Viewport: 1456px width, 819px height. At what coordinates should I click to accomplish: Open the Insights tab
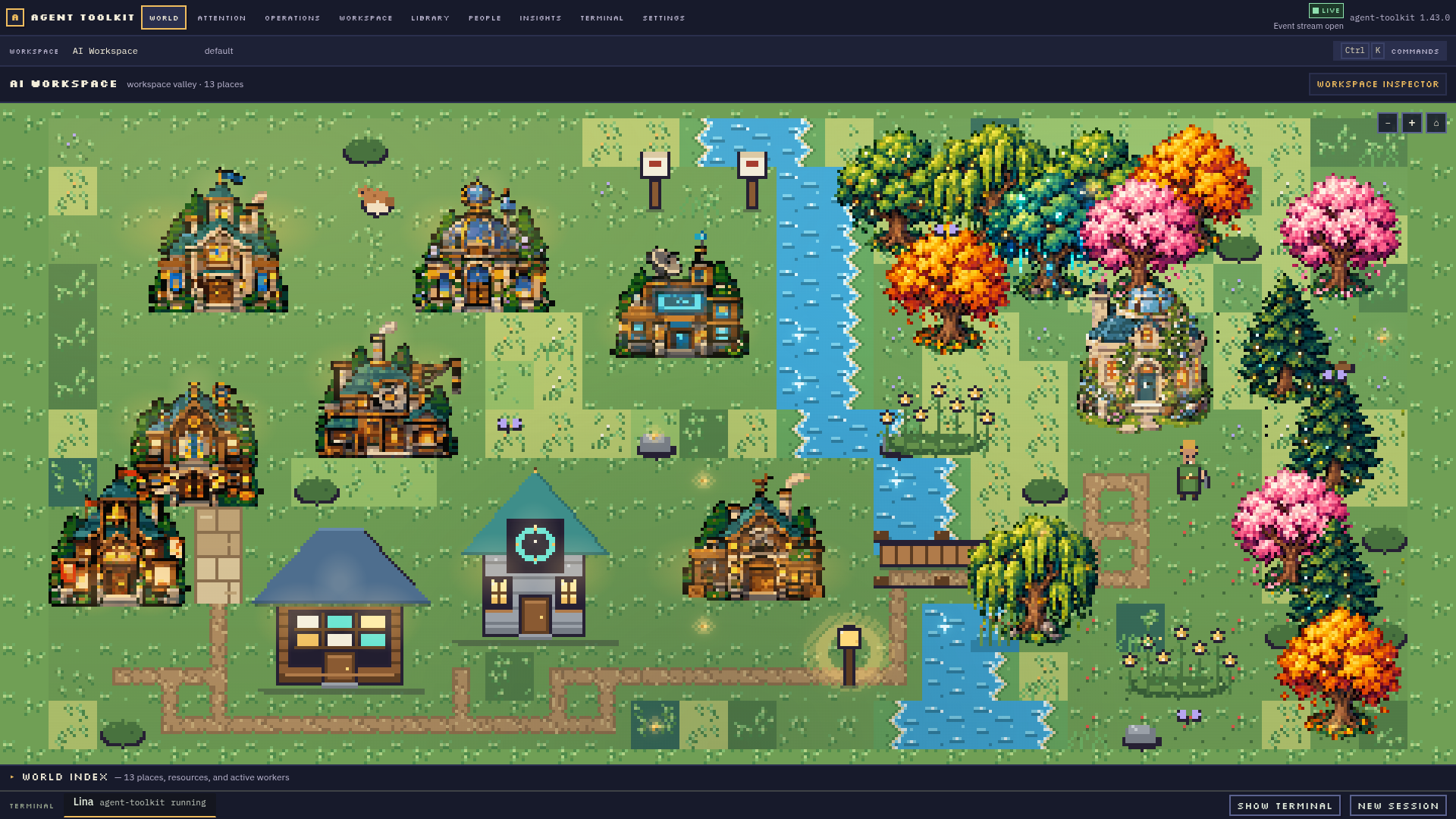tap(541, 17)
